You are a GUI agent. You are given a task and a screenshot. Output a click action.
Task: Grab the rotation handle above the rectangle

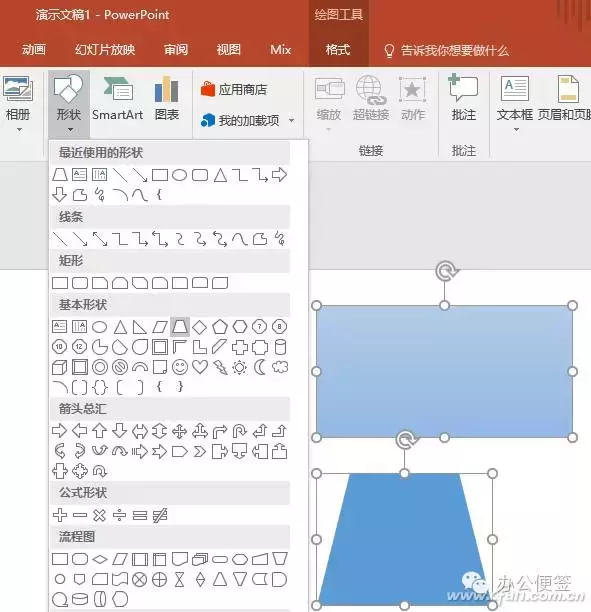click(x=445, y=271)
